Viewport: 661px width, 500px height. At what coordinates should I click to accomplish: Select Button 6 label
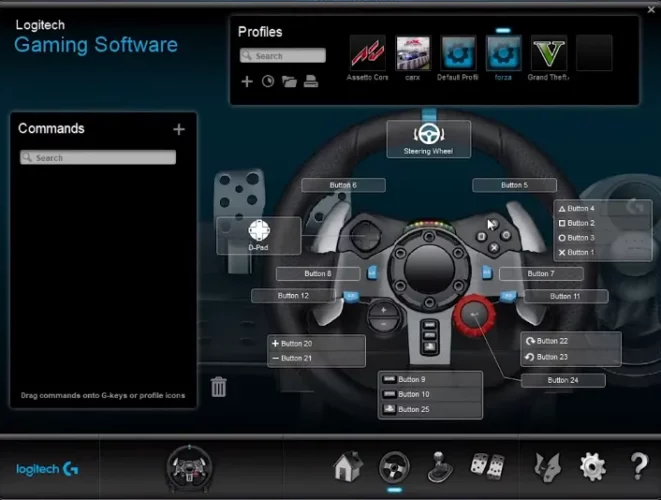(343, 185)
